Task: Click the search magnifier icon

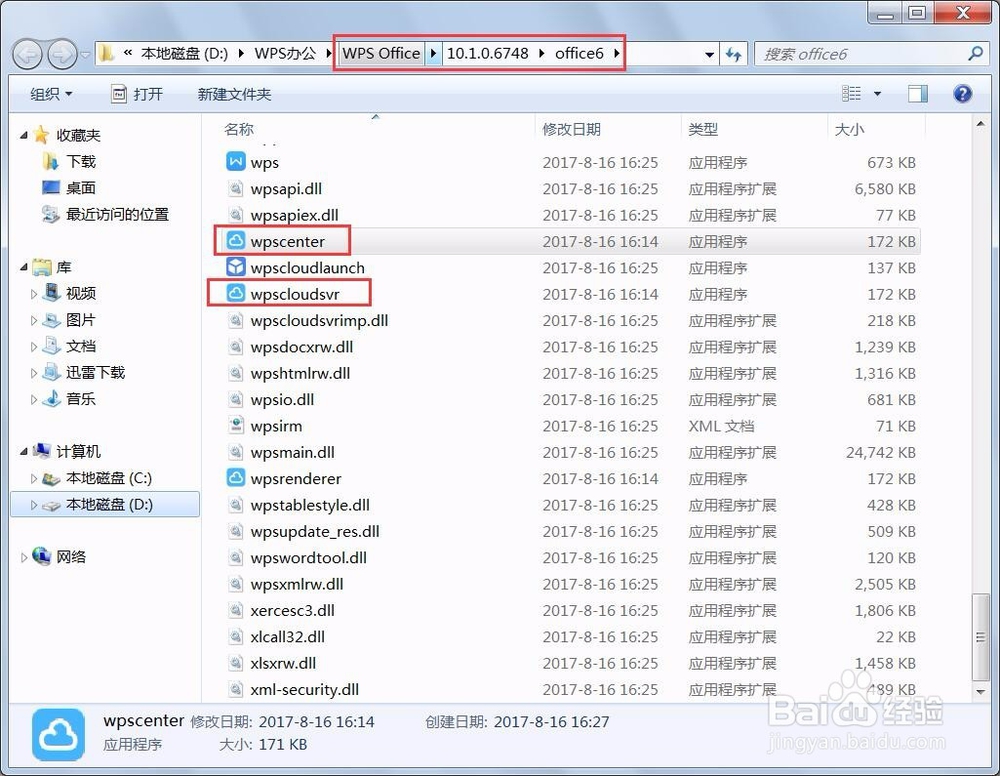Action: tap(975, 54)
